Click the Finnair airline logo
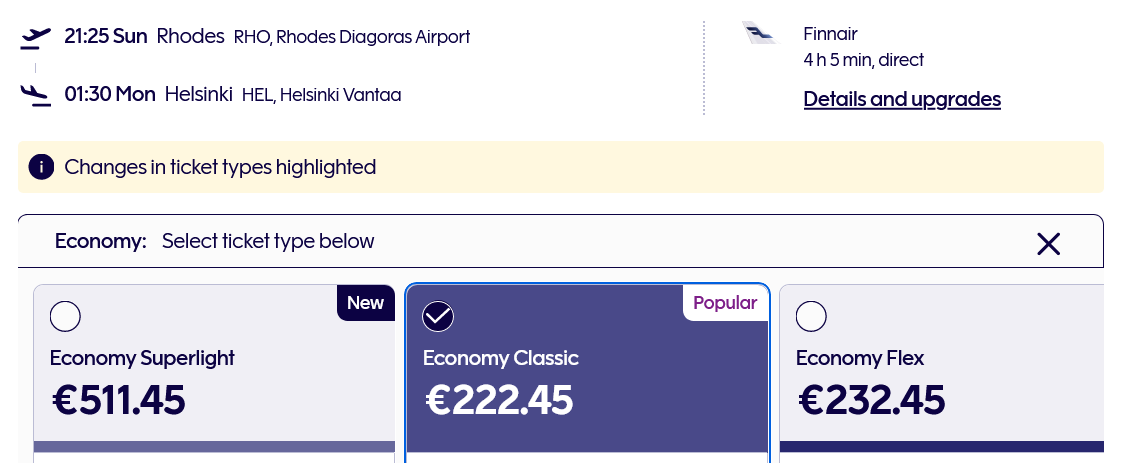The width and height of the screenshot is (1128, 463). click(x=759, y=33)
